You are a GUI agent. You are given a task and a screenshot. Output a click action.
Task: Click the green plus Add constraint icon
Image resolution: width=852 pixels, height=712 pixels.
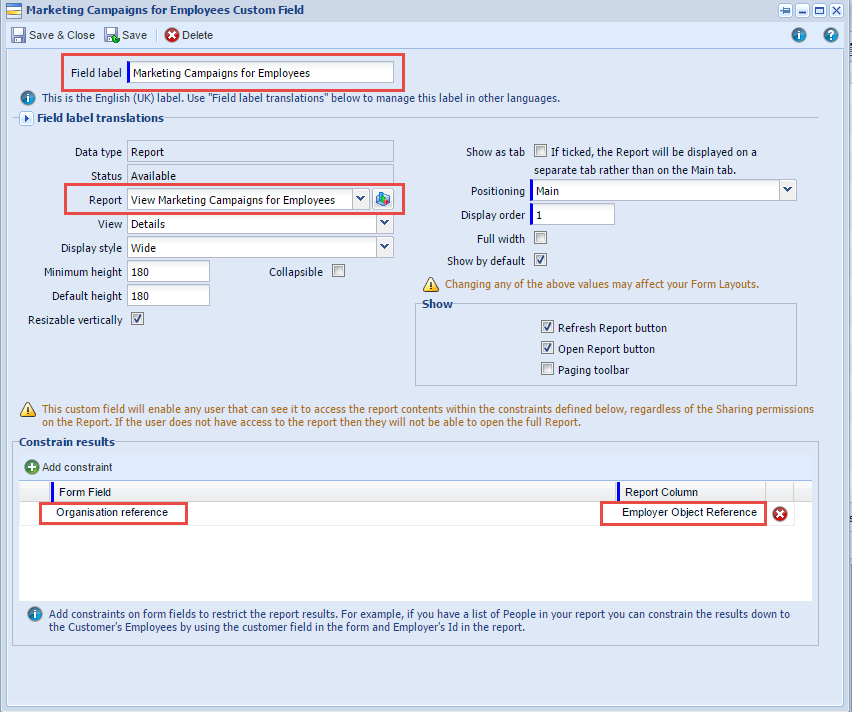pyautogui.click(x=32, y=467)
